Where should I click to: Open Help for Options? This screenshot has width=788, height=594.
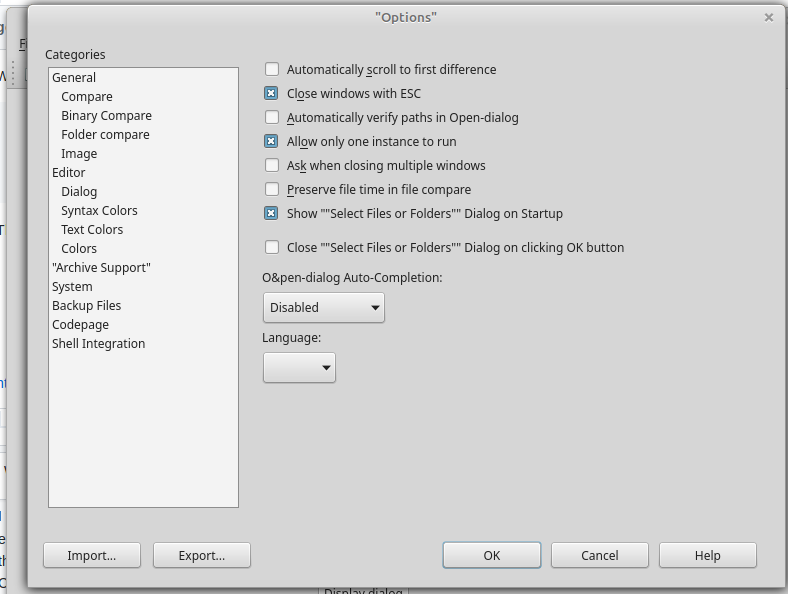coord(708,555)
